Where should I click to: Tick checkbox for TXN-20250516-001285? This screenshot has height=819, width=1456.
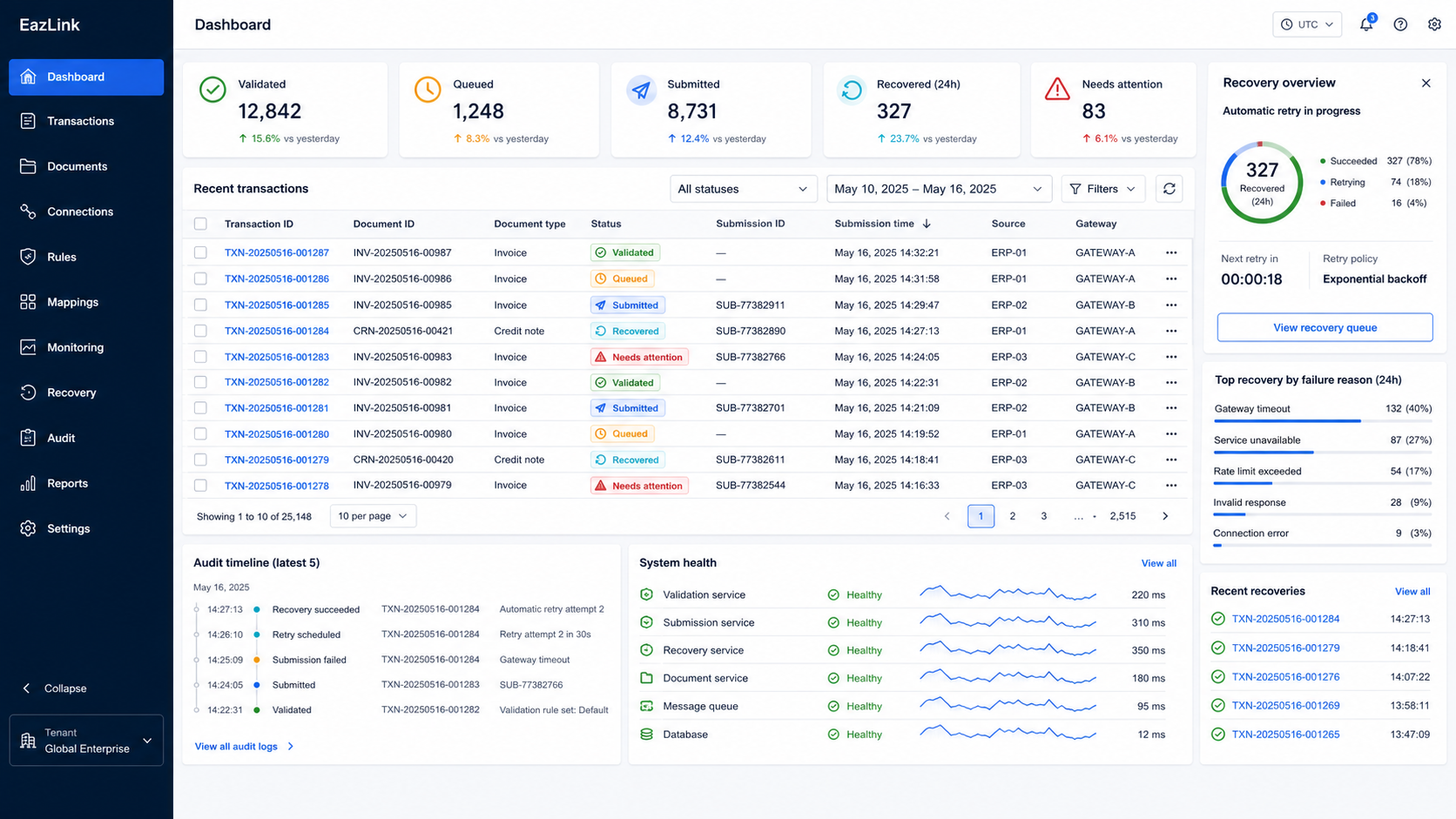200,305
